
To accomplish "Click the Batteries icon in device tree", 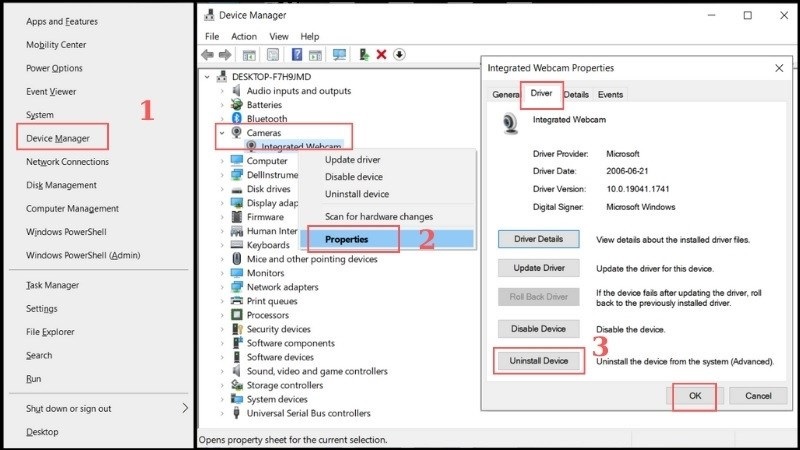I will (x=236, y=104).
